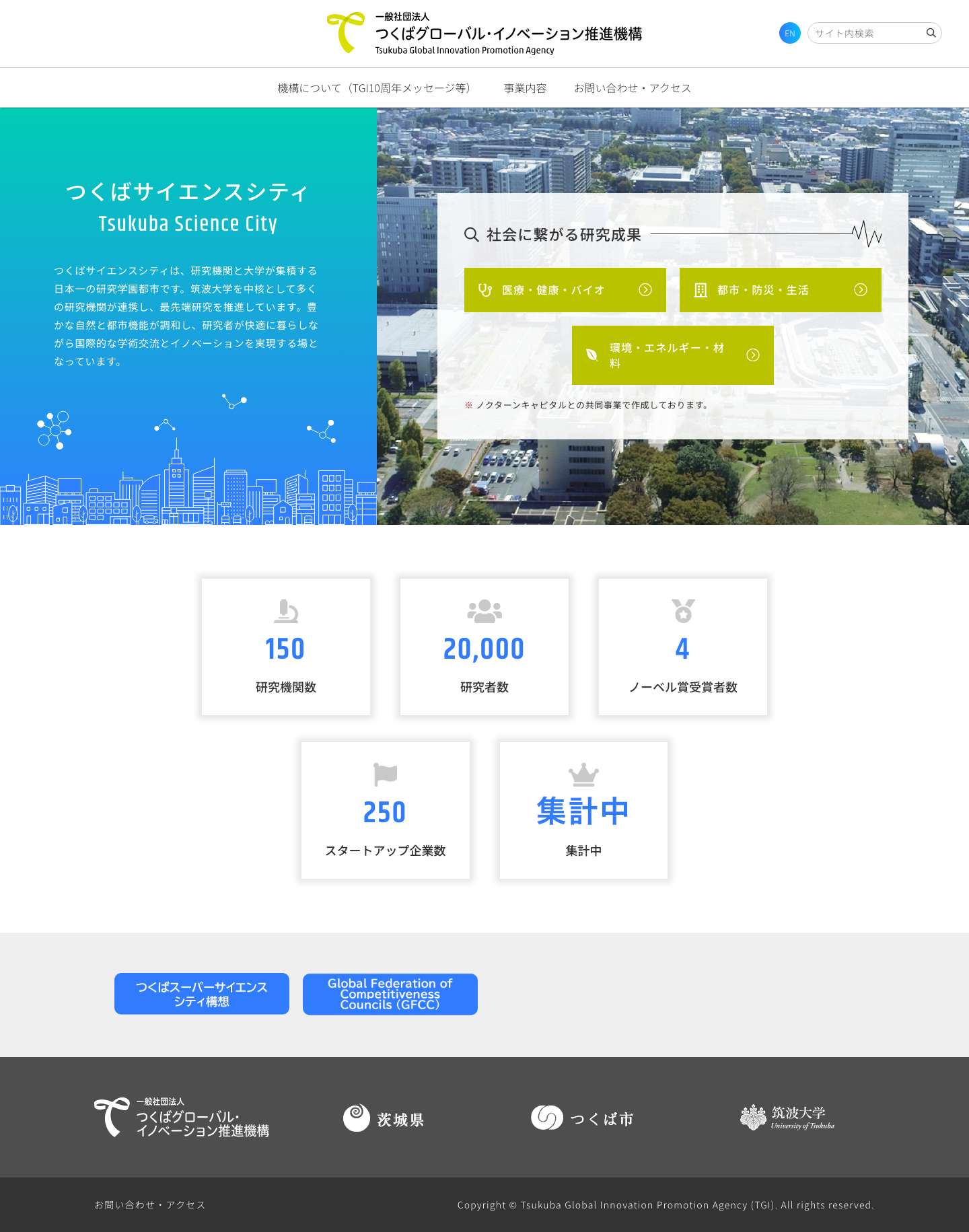Click the medal icon on ノーベル賞受賞者数 card
The width and height of the screenshot is (969, 1232).
pos(683,611)
